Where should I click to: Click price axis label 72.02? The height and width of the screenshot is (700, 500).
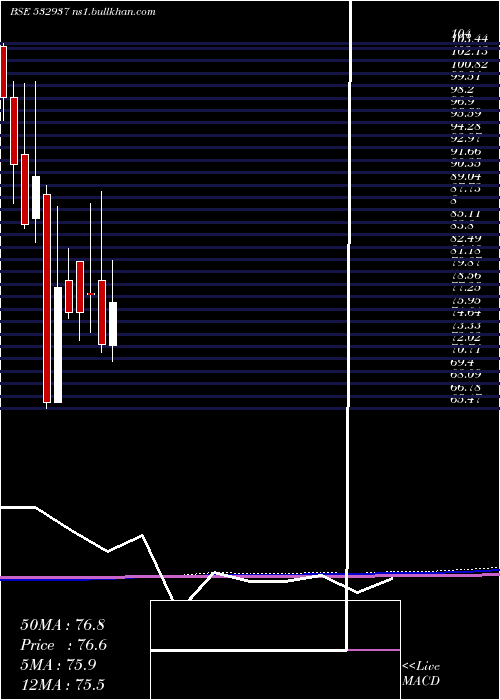click(x=467, y=338)
